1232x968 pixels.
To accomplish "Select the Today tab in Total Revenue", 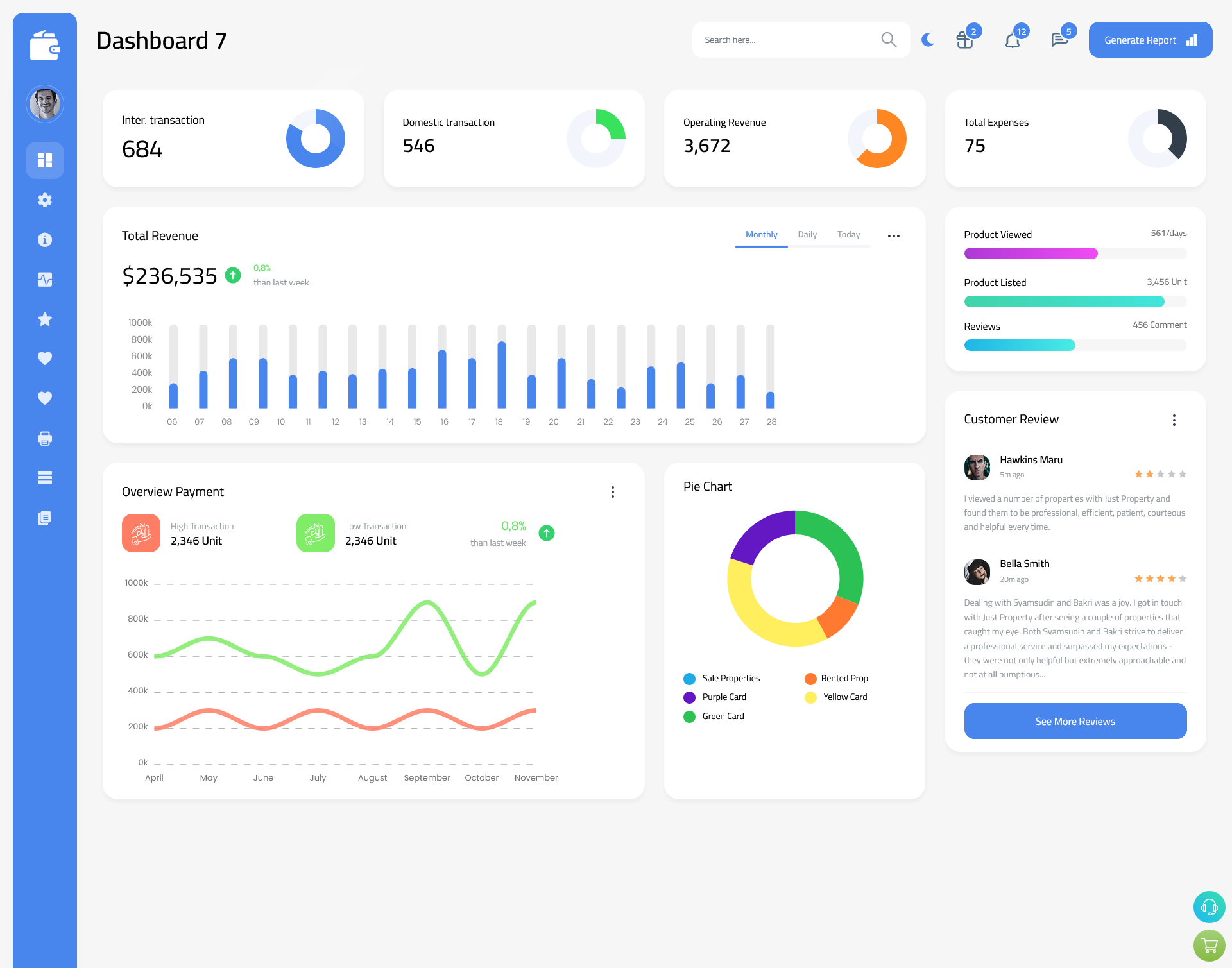I will click(848, 235).
